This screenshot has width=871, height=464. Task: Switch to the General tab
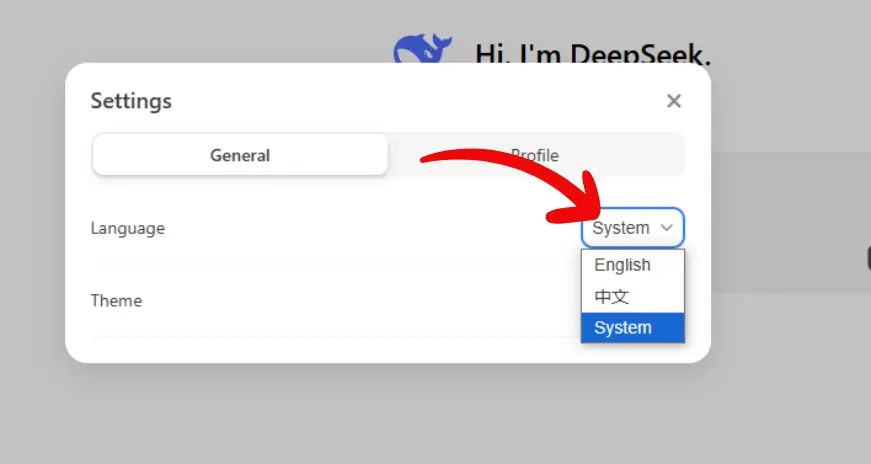240,155
